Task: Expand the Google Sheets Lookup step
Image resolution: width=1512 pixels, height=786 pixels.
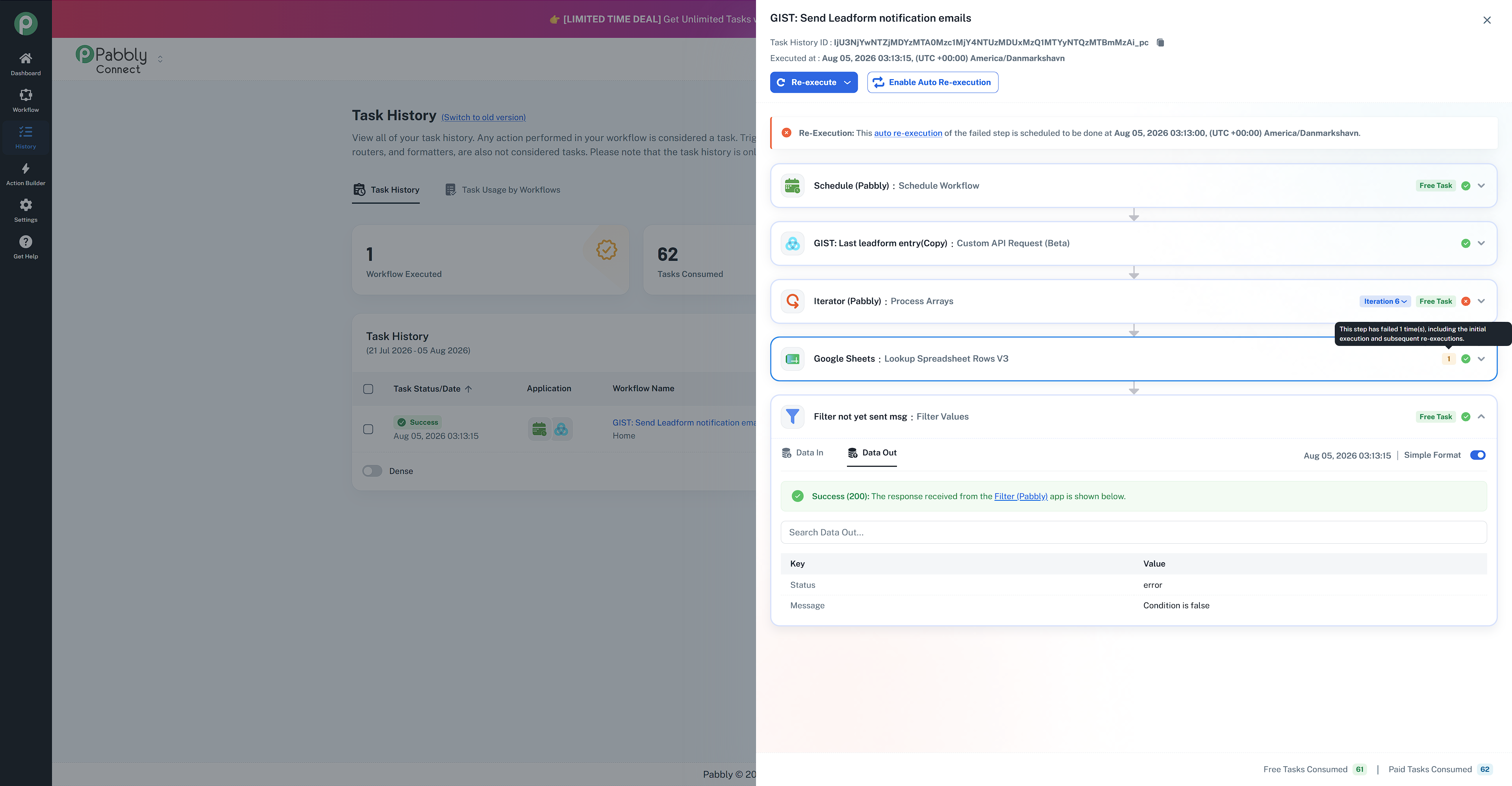Action: (1481, 359)
